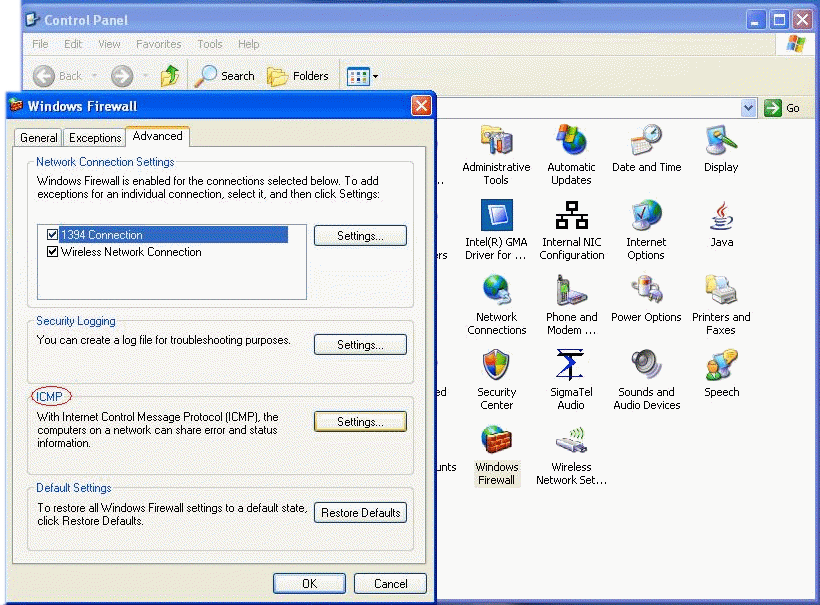Open Network Connections
The width and height of the screenshot is (820, 605).
(x=496, y=304)
